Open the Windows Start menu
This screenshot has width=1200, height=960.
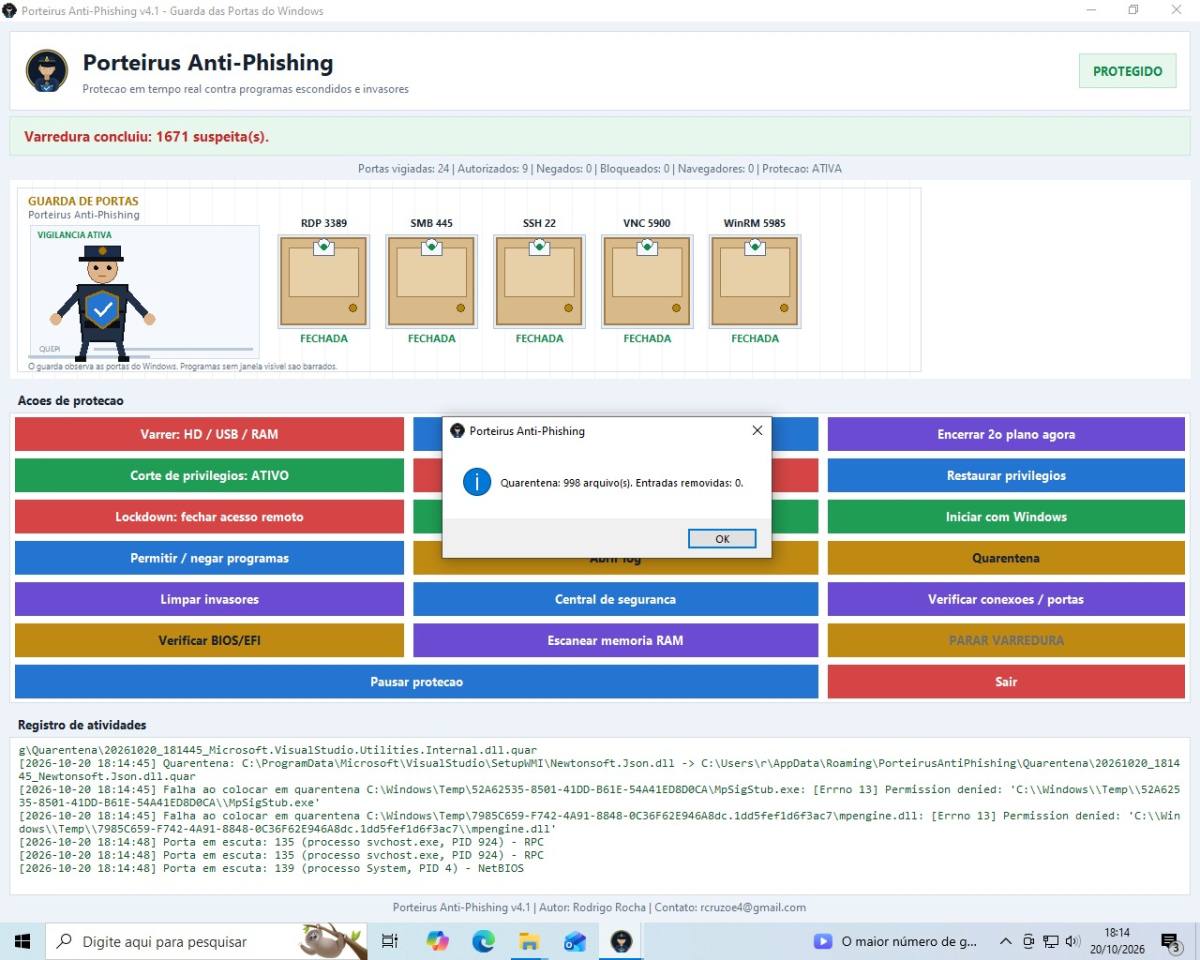click(x=22, y=941)
